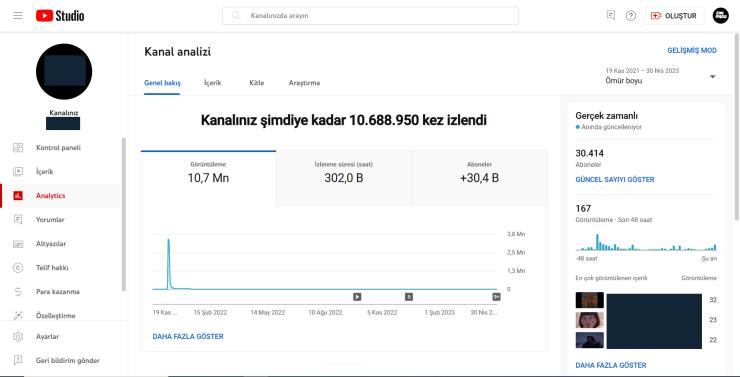Click GÜNCEL SAYIYI GÖSTER link
The width and height of the screenshot is (740, 377).
(x=615, y=180)
